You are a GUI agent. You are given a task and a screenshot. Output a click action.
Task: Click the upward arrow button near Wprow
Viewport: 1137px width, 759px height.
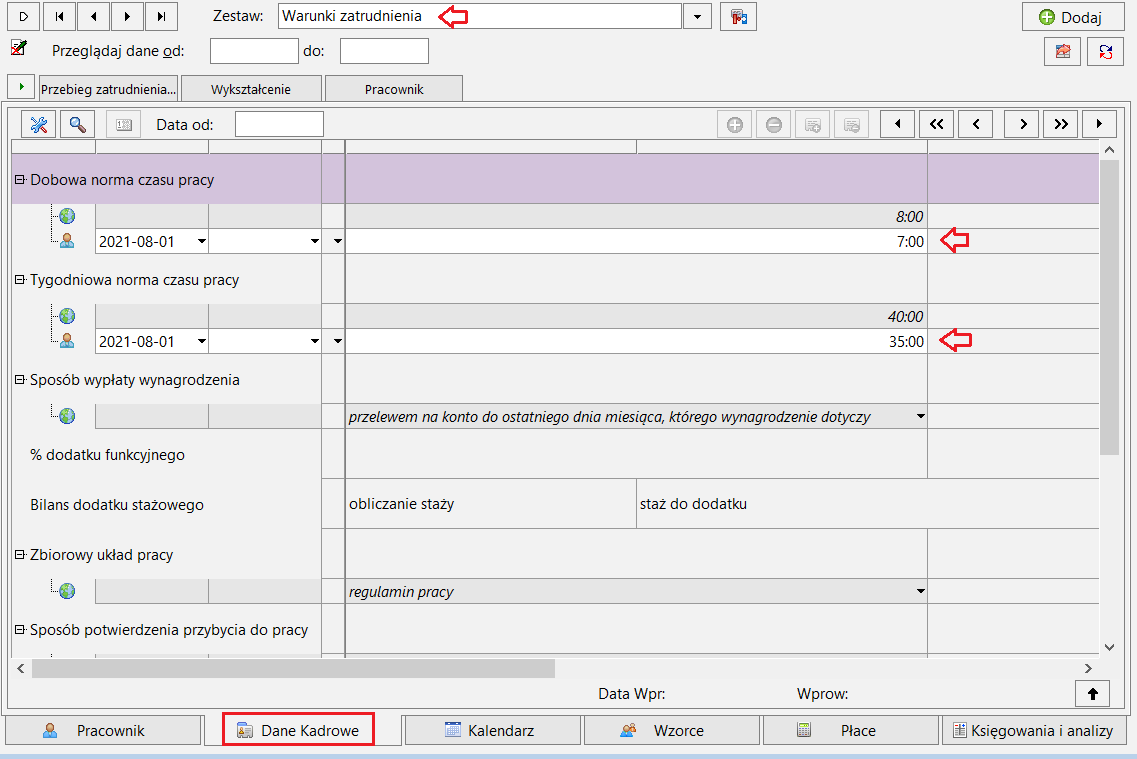(1093, 694)
